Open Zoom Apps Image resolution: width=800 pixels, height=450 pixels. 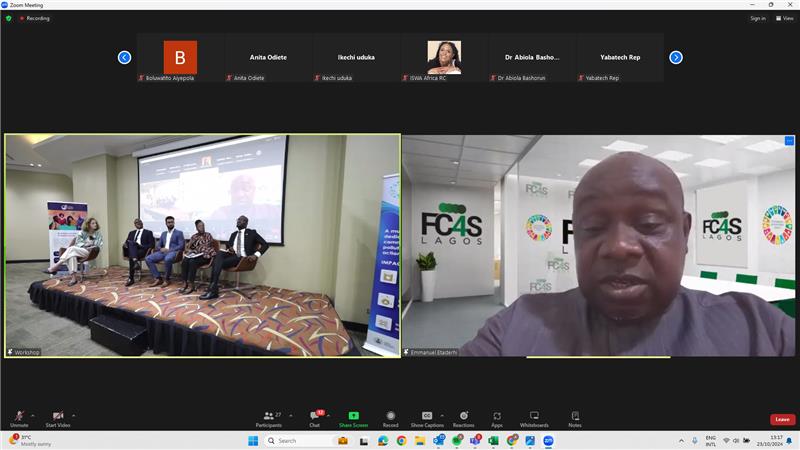(497, 419)
